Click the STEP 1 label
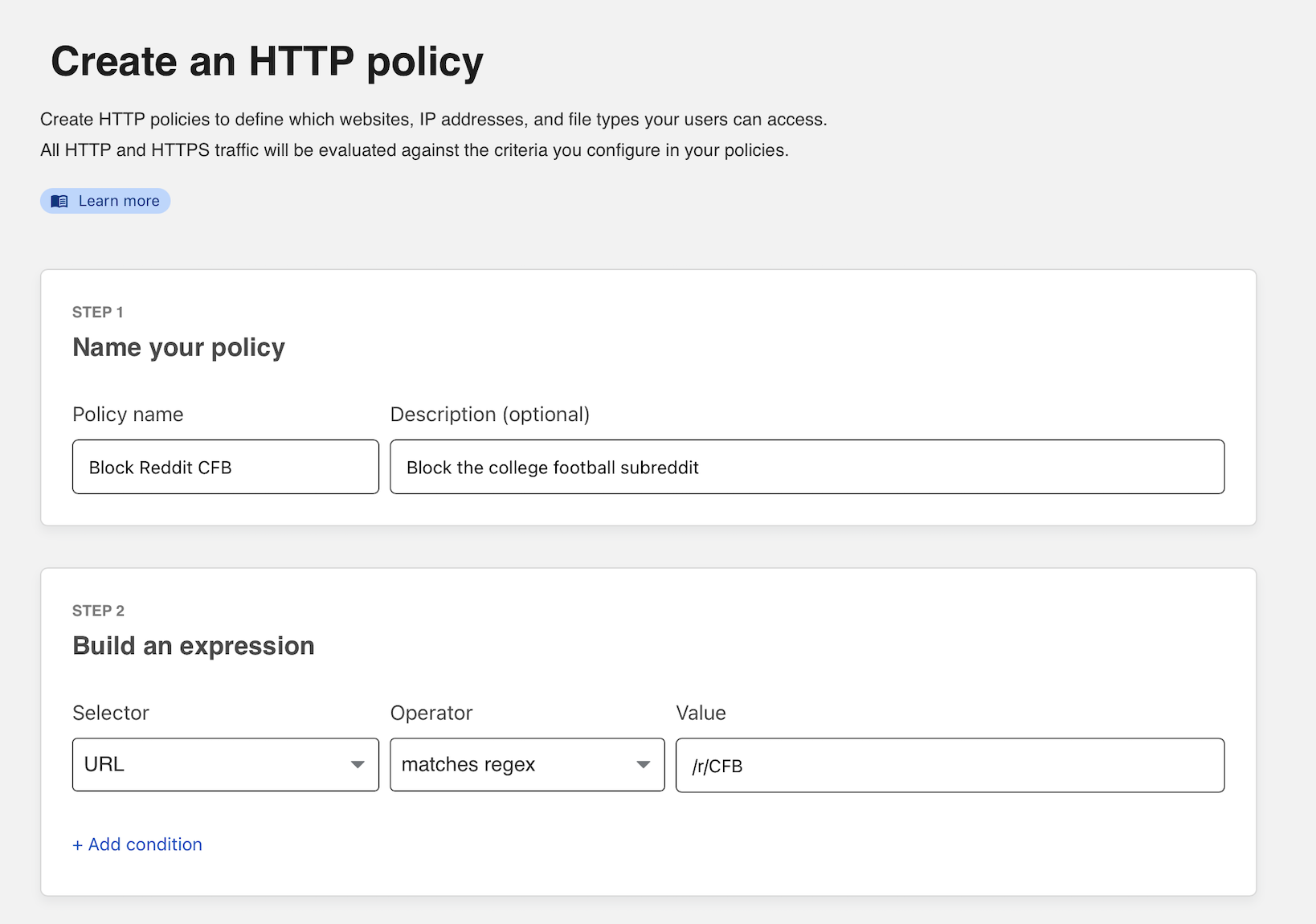The height and width of the screenshot is (924, 1316). click(97, 312)
